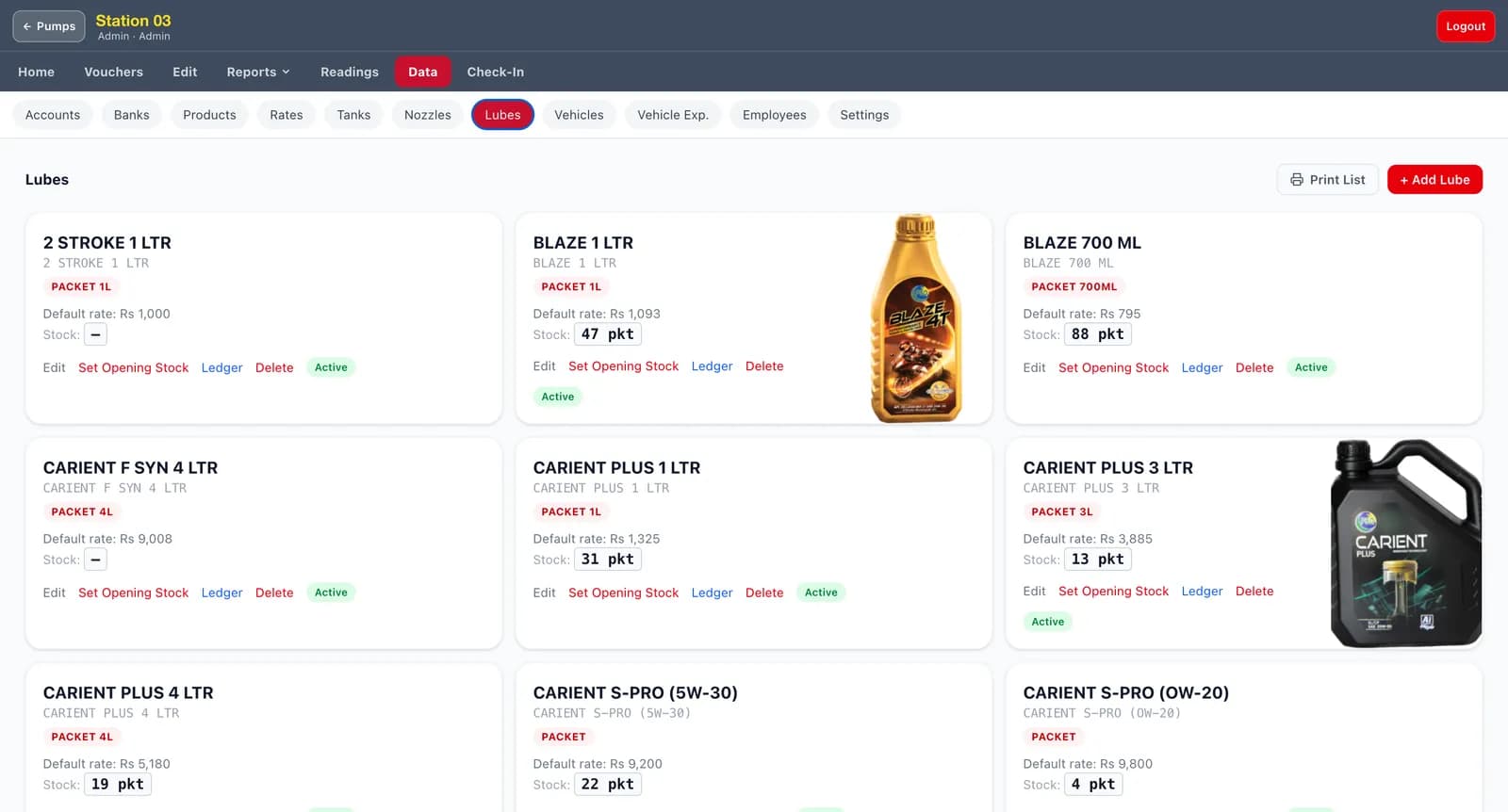Image resolution: width=1508 pixels, height=812 pixels.
Task: Click the Print List button
Action: [x=1328, y=180]
